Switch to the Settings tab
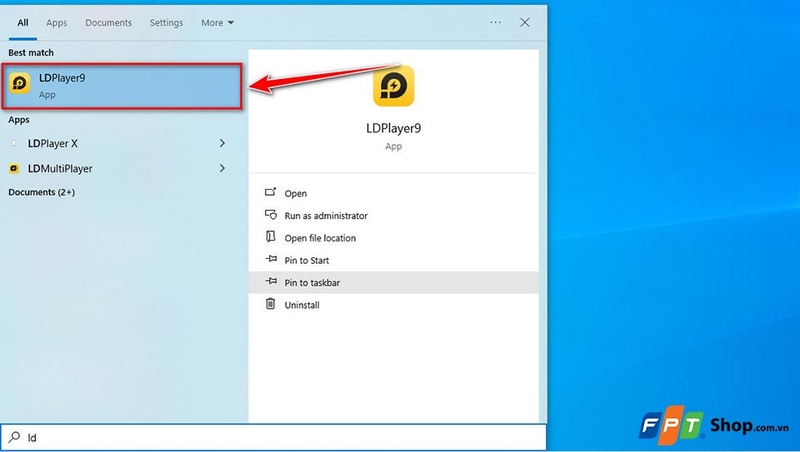Image resolution: width=800 pixels, height=452 pixels. [x=166, y=23]
